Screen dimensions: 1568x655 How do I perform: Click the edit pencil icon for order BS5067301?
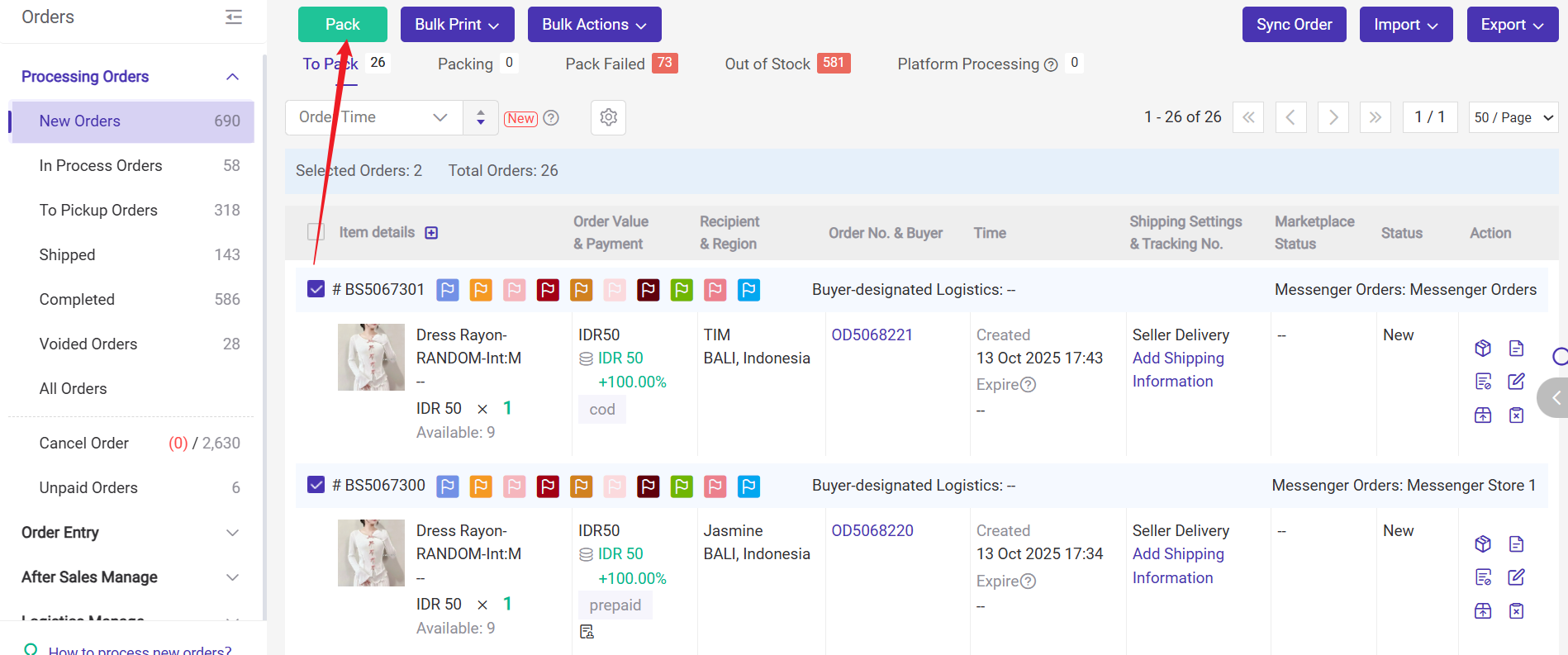(x=1516, y=382)
